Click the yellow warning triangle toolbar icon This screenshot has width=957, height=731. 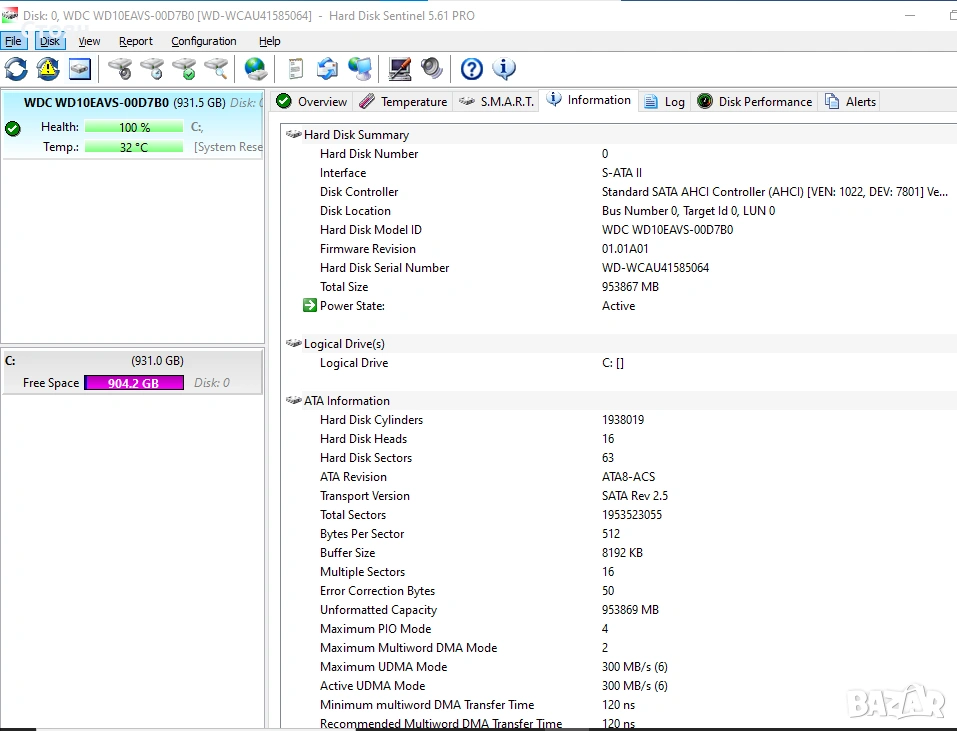48,69
